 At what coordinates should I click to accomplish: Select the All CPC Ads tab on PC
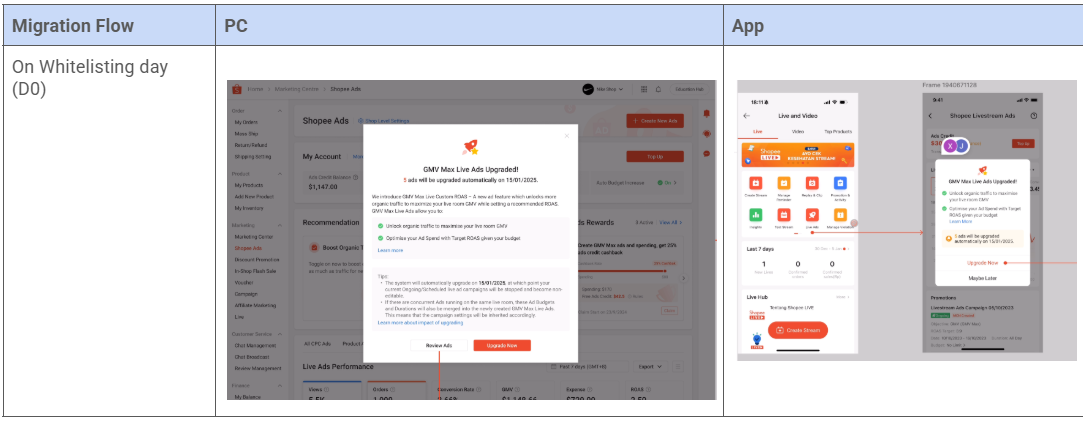click(318, 344)
